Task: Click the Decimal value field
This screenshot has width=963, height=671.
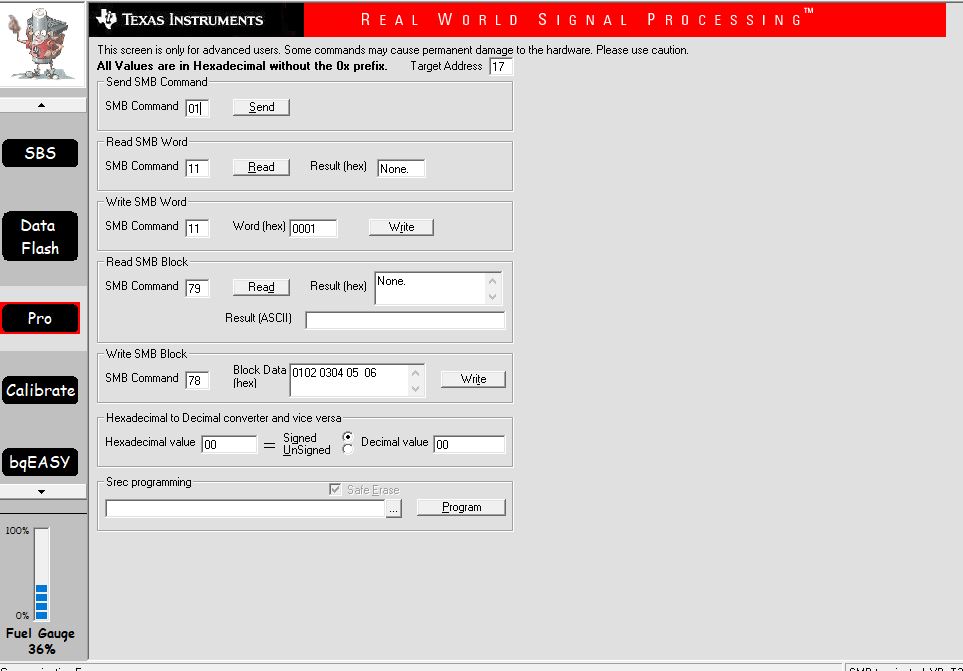Action: click(x=469, y=444)
